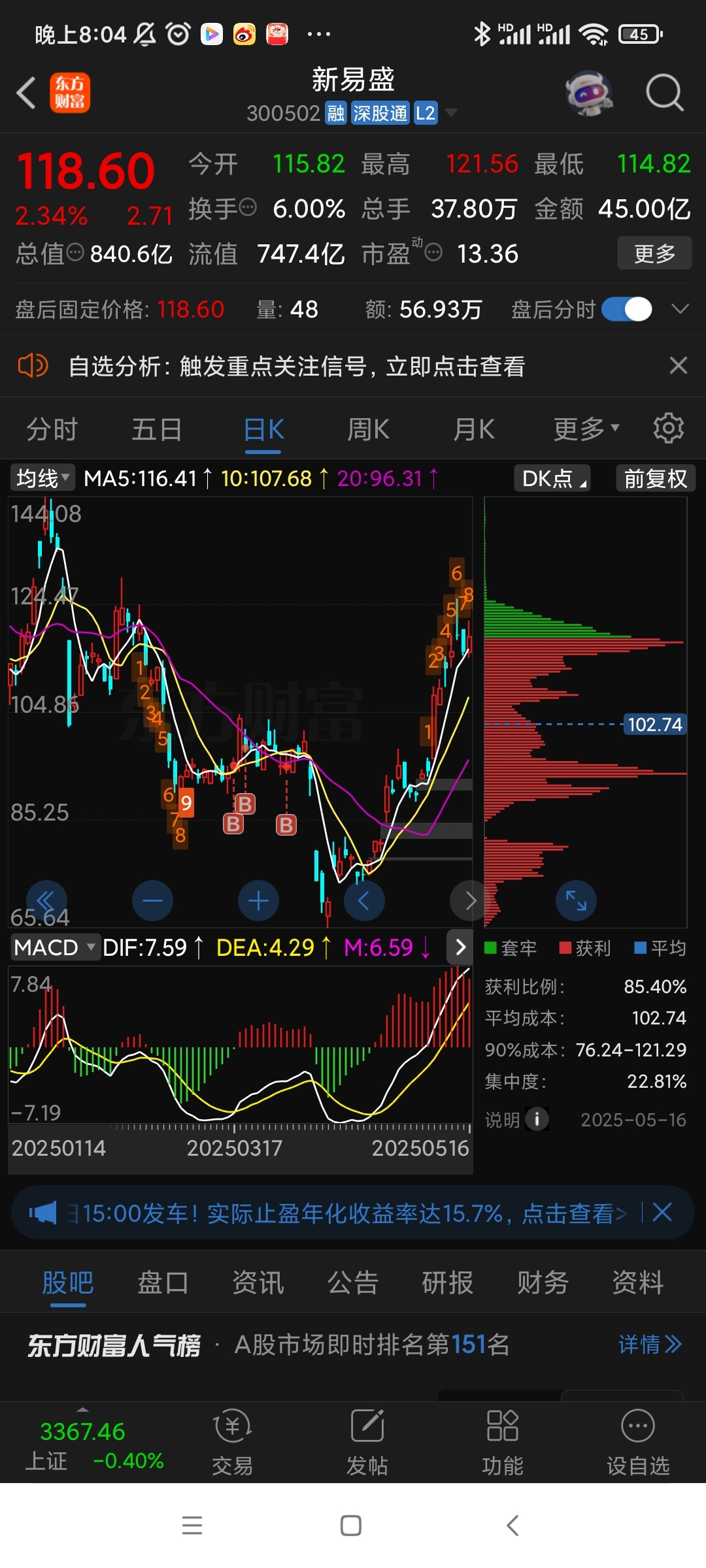Tap Android home button
The width and height of the screenshot is (706, 1568).
coord(351,1525)
